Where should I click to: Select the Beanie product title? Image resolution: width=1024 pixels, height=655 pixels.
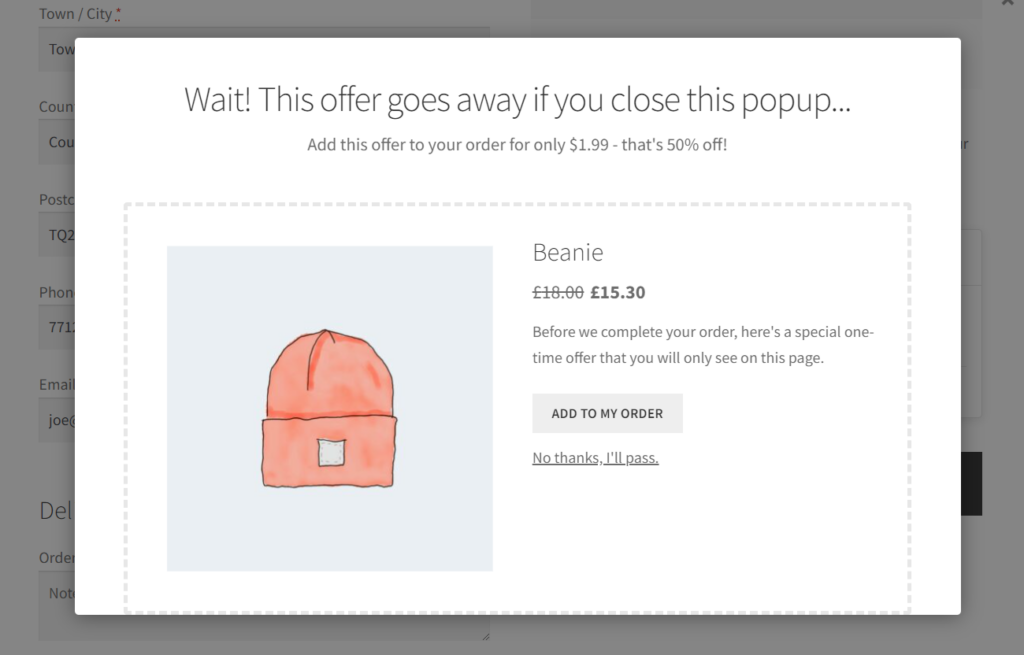click(568, 252)
